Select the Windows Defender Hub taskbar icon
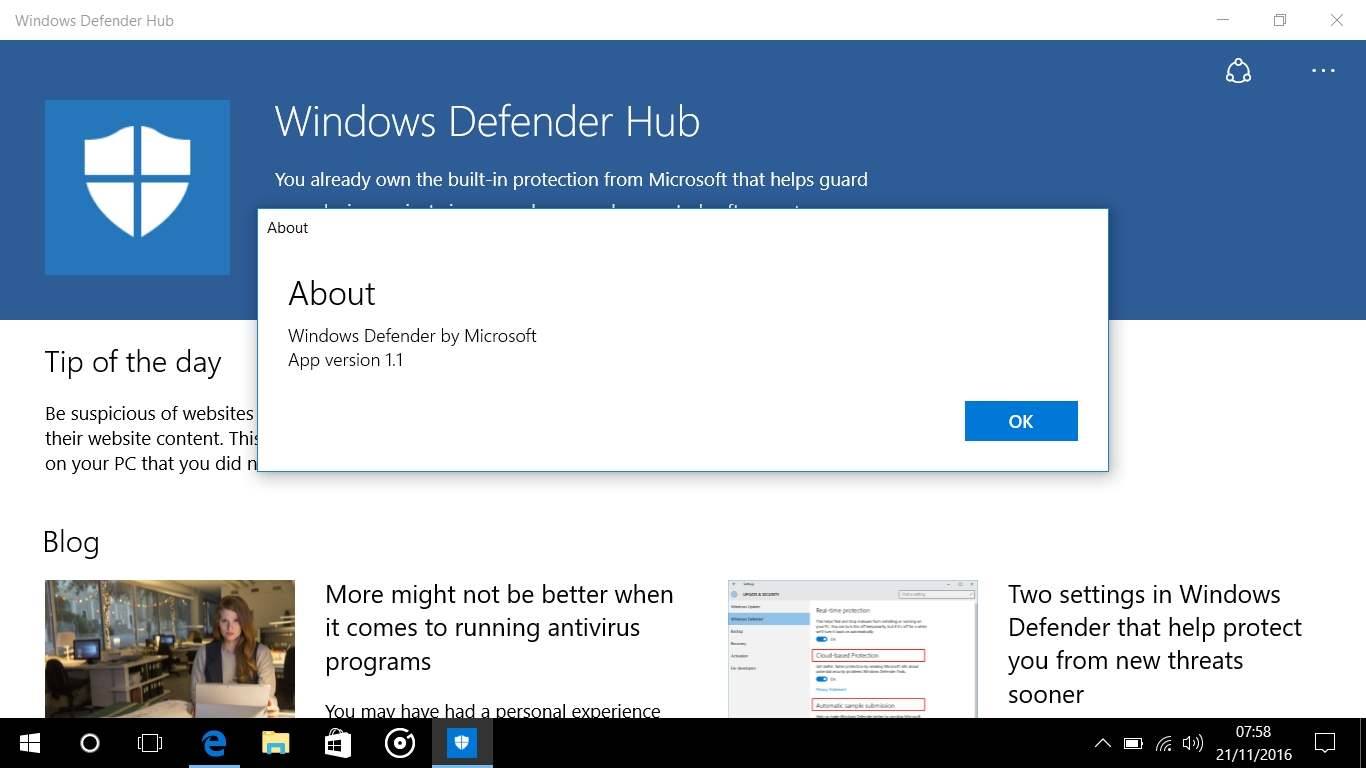The image size is (1366, 768). click(x=462, y=743)
